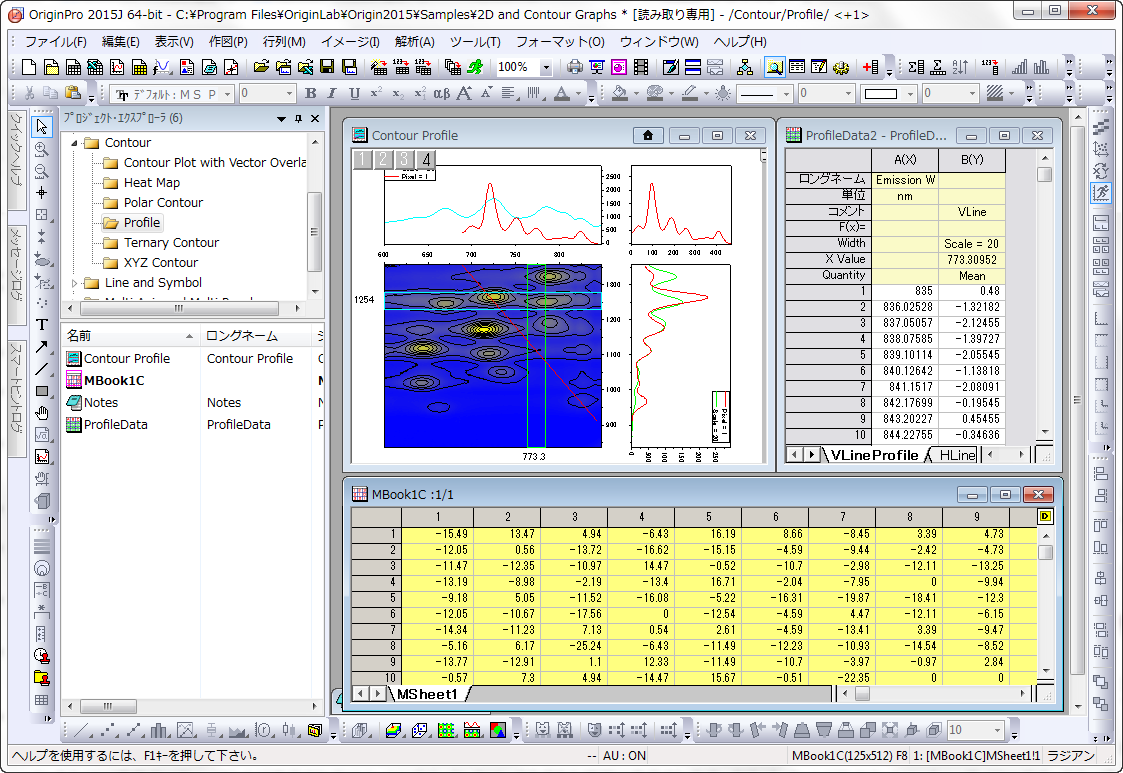Select the Text tool (T)
Screen dimensions: 1123x773
tap(42, 325)
